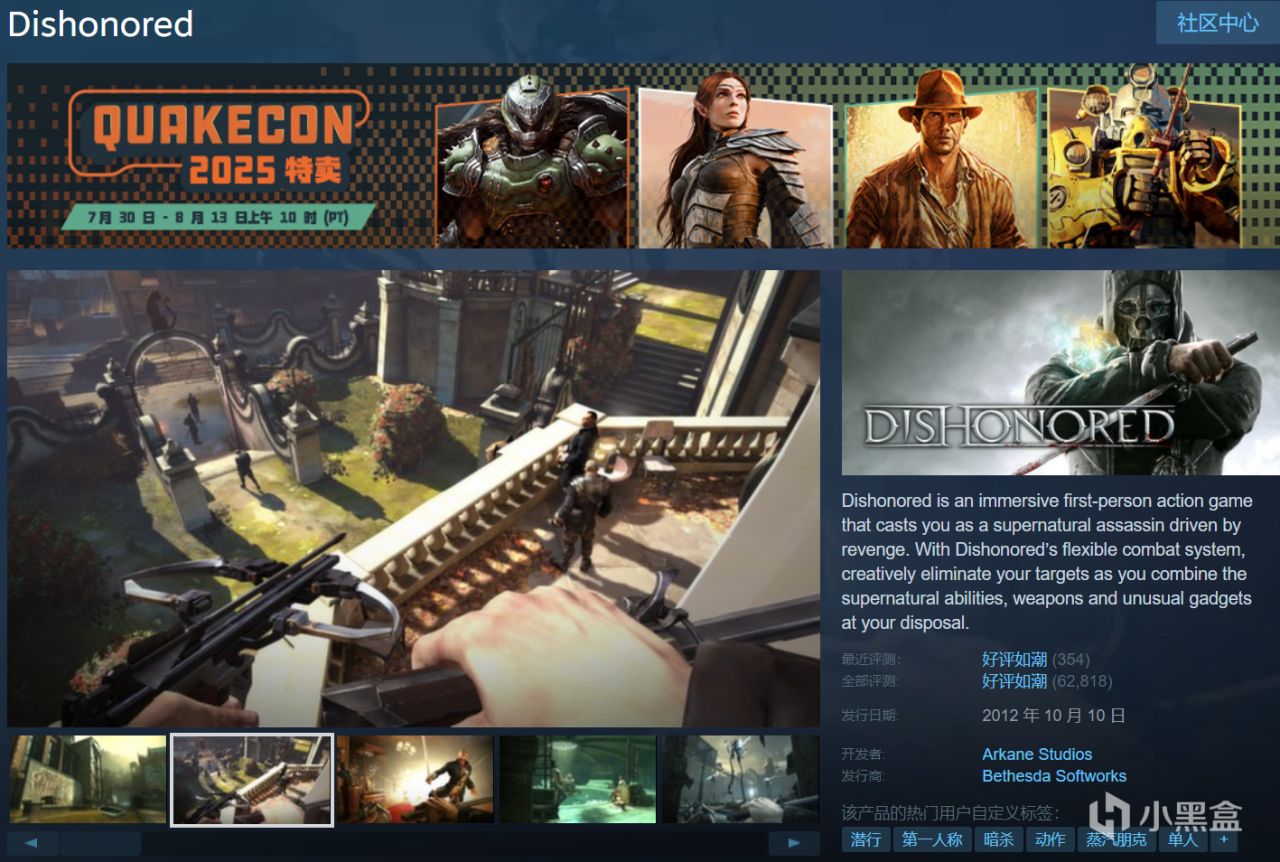Select the first street scene thumbnail
Image resolution: width=1280 pixels, height=862 pixels.
87,780
